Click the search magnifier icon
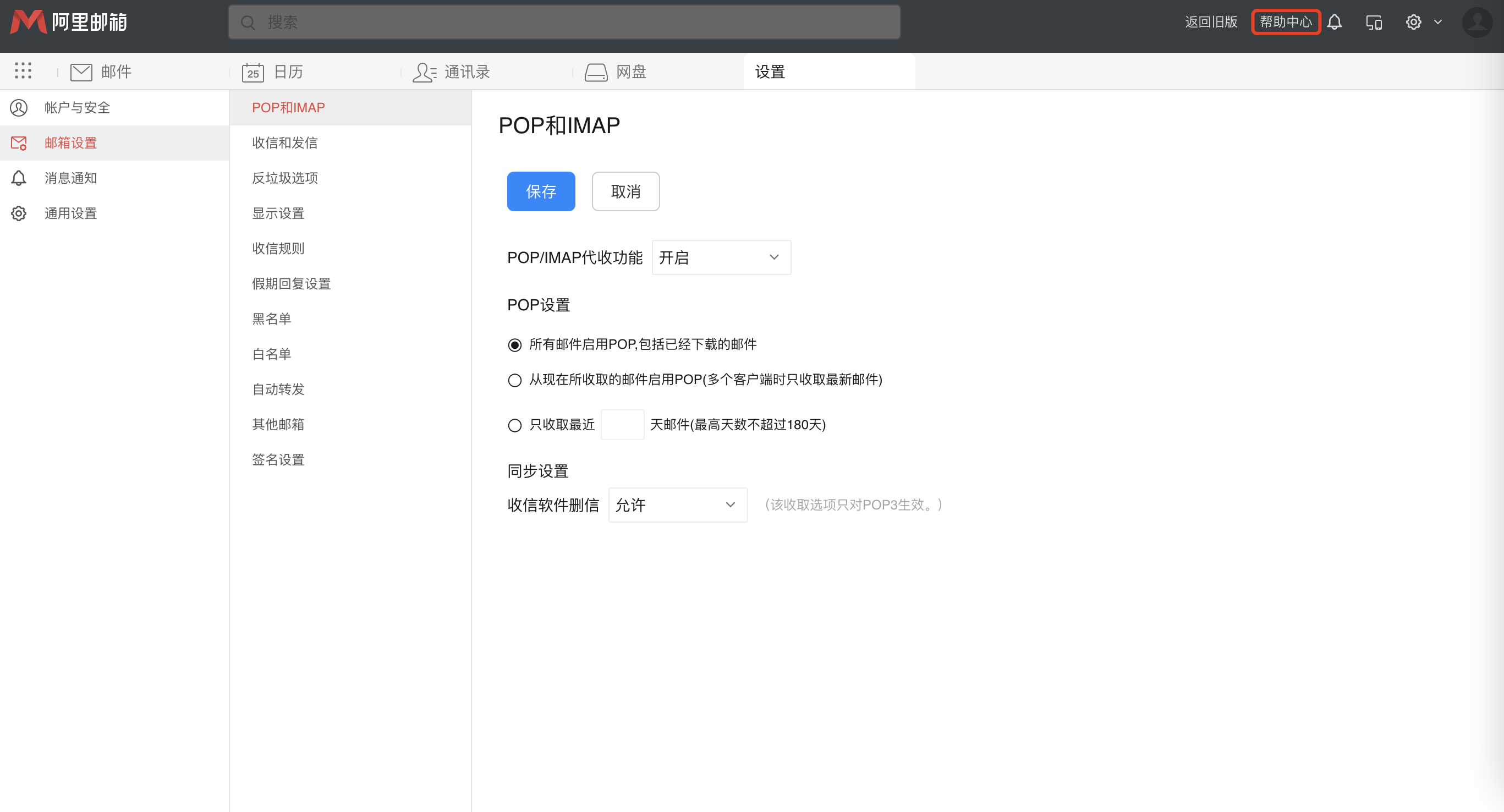 [248, 23]
